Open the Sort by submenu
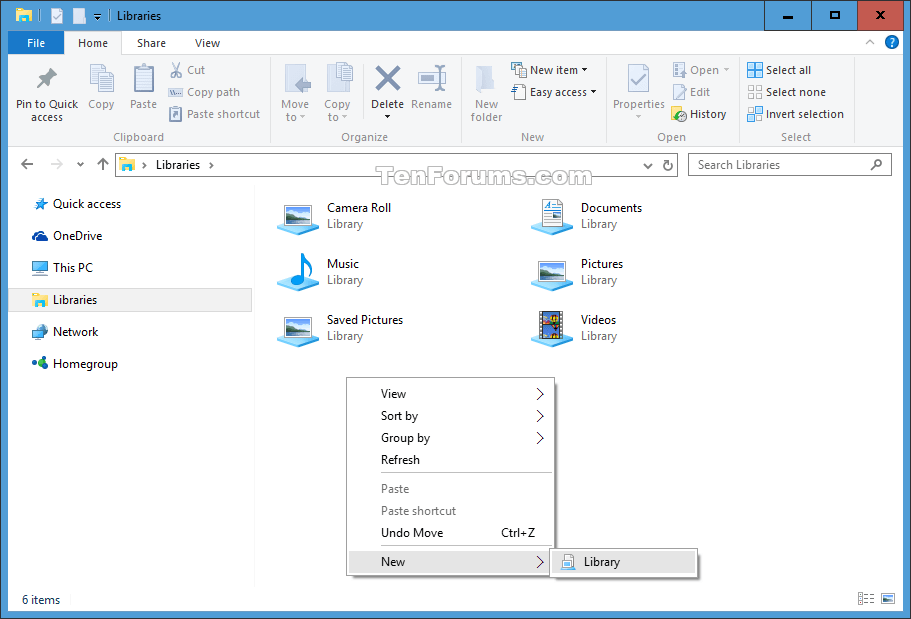The image size is (911, 619). click(x=400, y=416)
